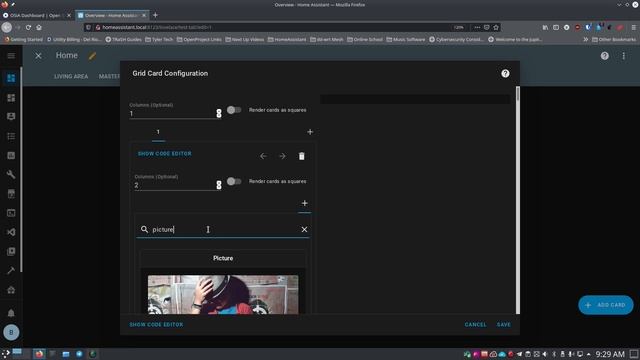Open the Home Assistant sidebar hamburger menu
The image size is (640, 360).
(x=11, y=56)
